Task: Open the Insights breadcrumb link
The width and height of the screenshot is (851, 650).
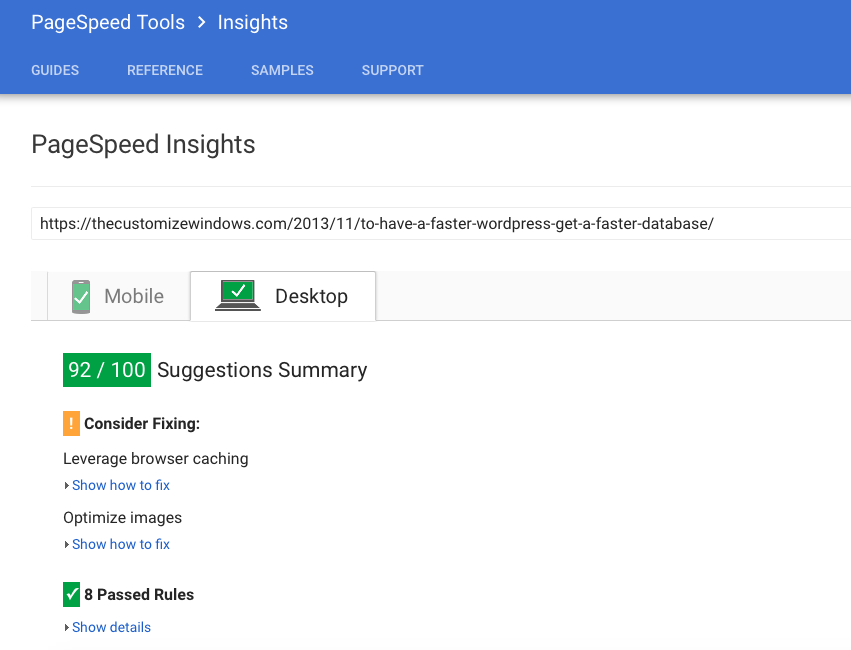Action: [x=253, y=22]
